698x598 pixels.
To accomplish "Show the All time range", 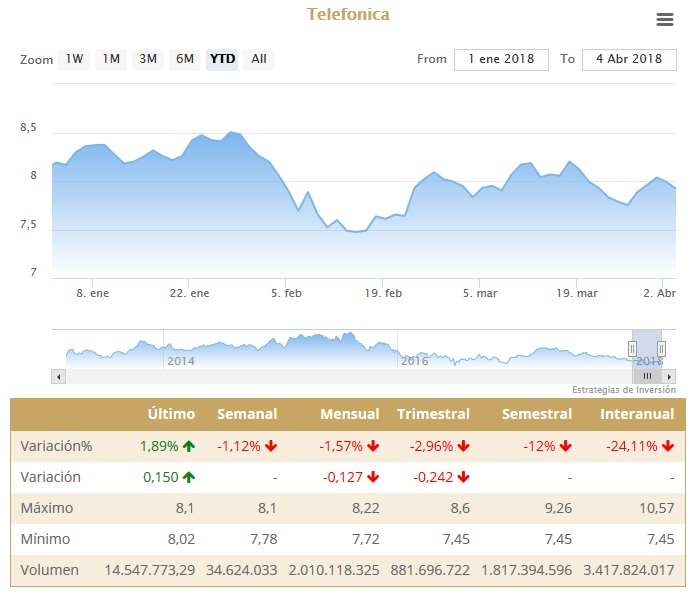I will pyautogui.click(x=259, y=59).
